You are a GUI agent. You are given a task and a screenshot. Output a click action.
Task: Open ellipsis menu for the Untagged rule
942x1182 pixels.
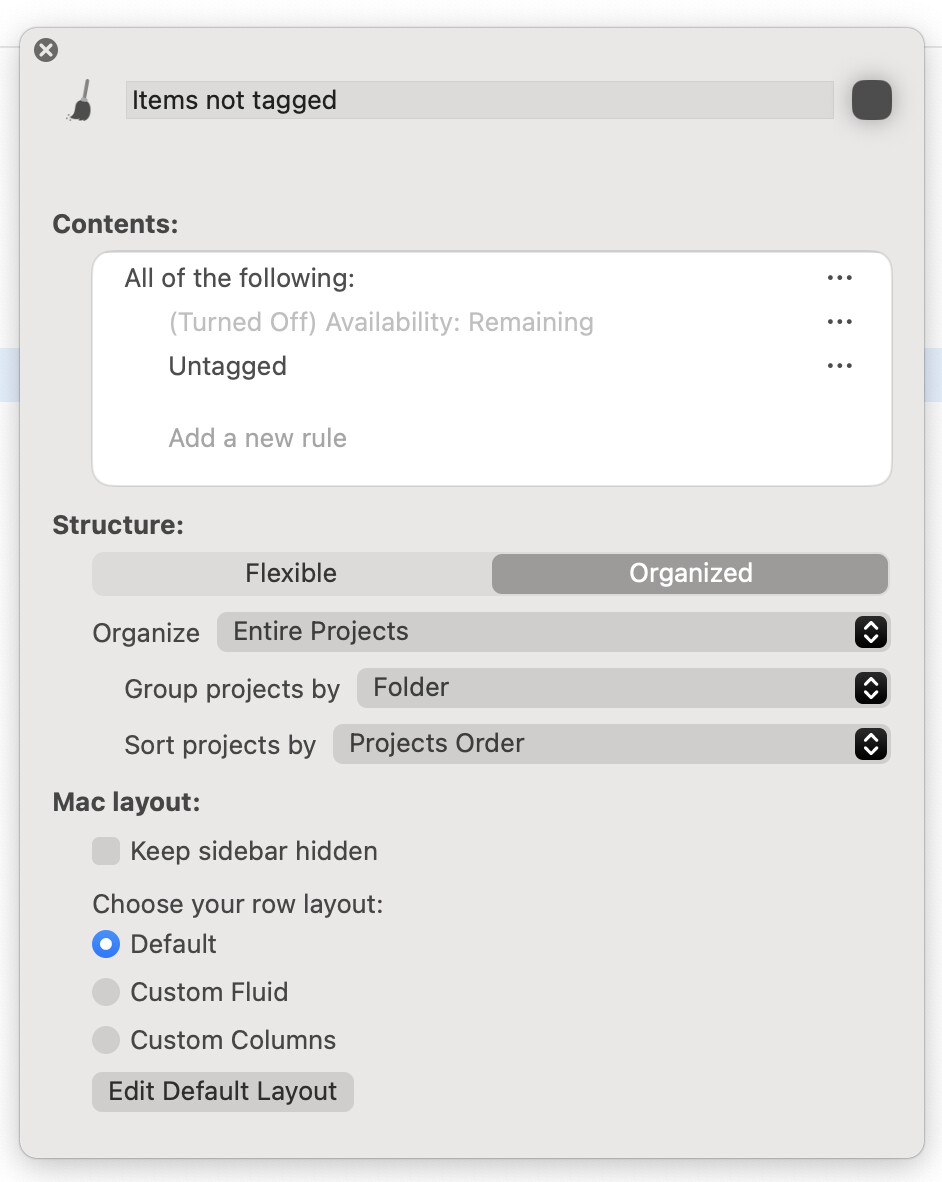[839, 366]
